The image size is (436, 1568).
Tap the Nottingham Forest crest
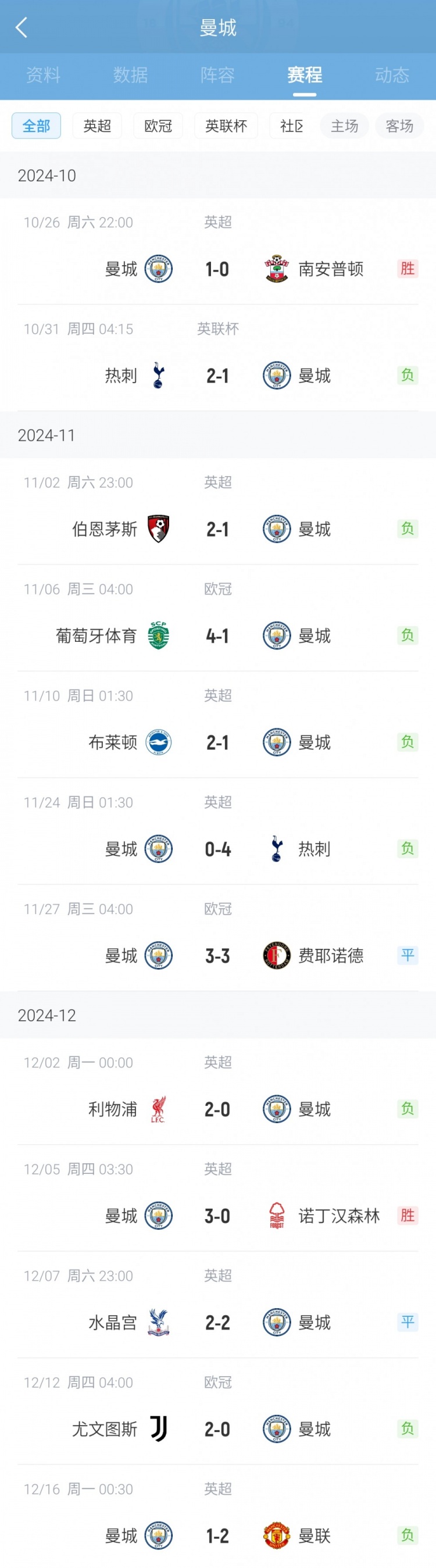click(277, 1216)
